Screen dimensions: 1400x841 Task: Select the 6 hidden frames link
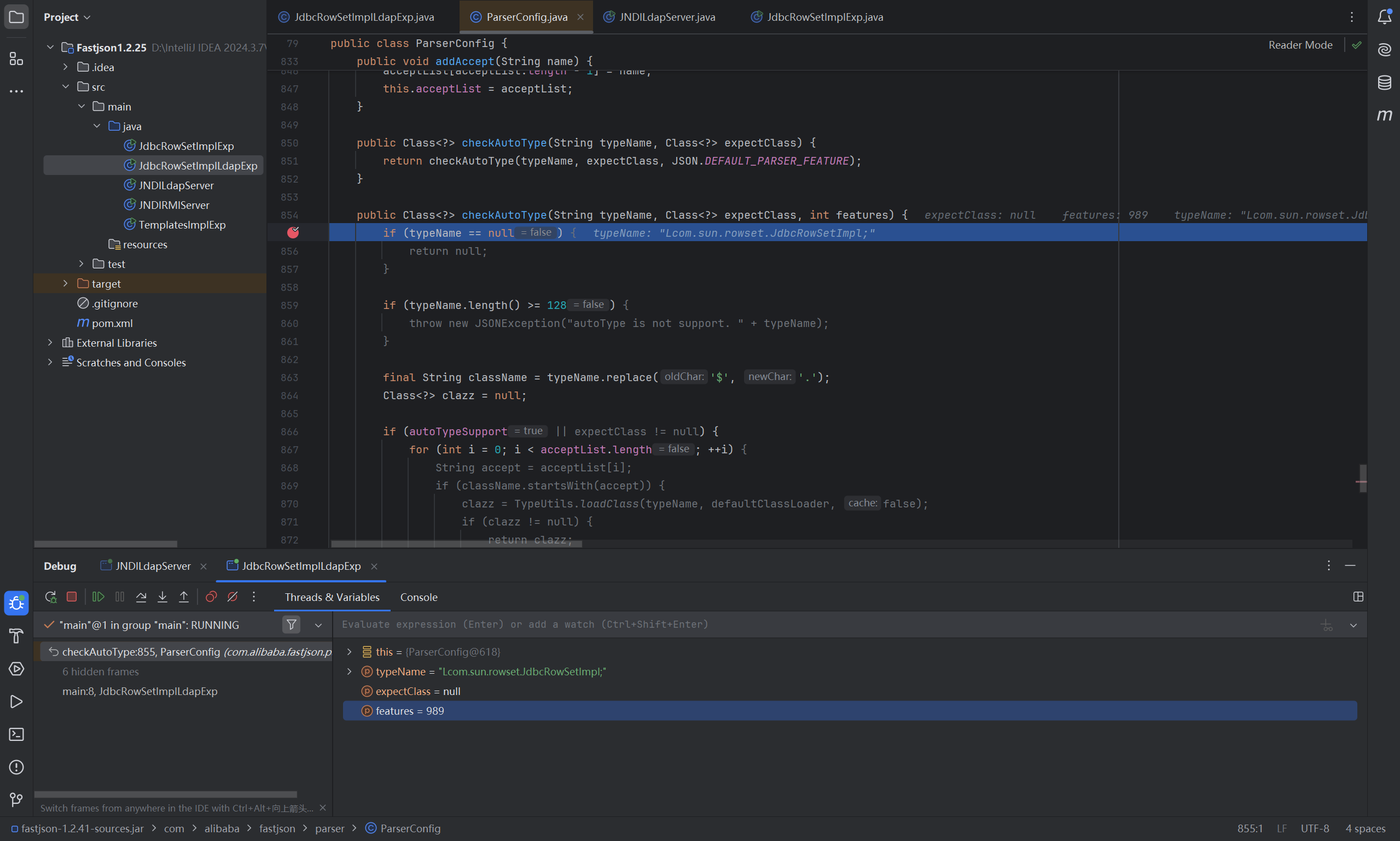pos(100,671)
